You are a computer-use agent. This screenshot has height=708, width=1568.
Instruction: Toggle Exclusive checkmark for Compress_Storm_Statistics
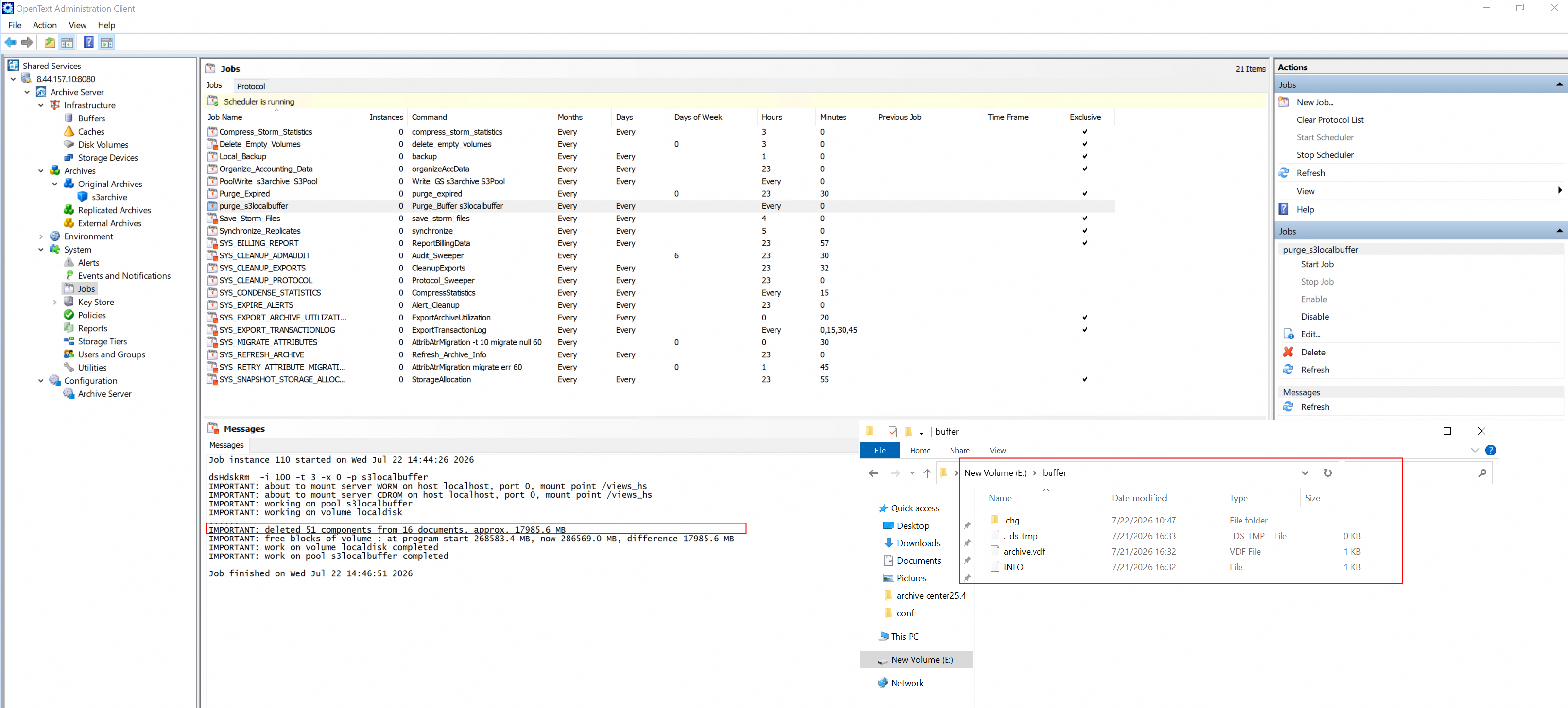click(1085, 132)
